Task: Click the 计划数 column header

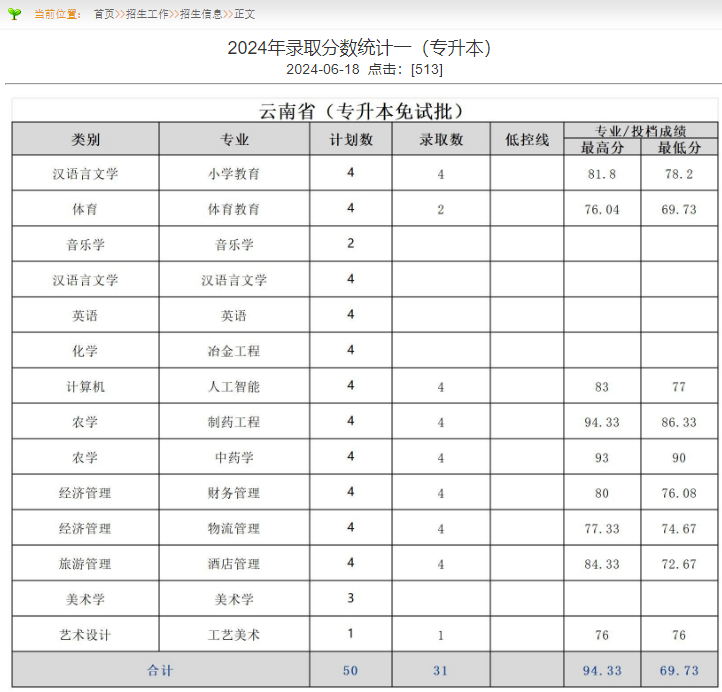Action: (x=351, y=140)
